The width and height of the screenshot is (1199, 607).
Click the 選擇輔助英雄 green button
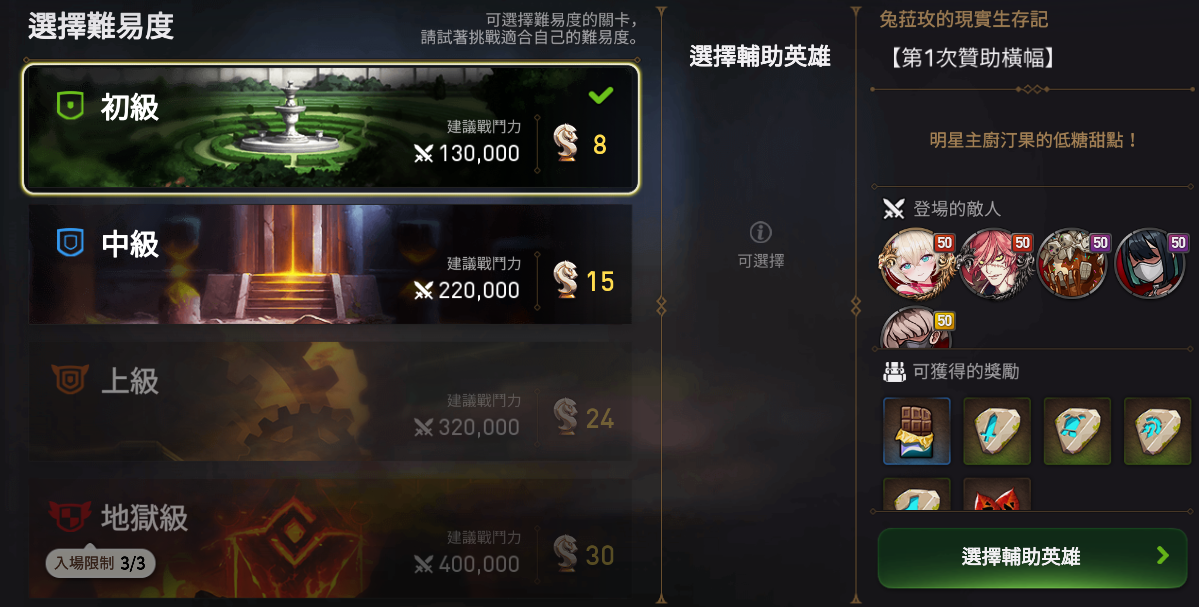point(1032,557)
